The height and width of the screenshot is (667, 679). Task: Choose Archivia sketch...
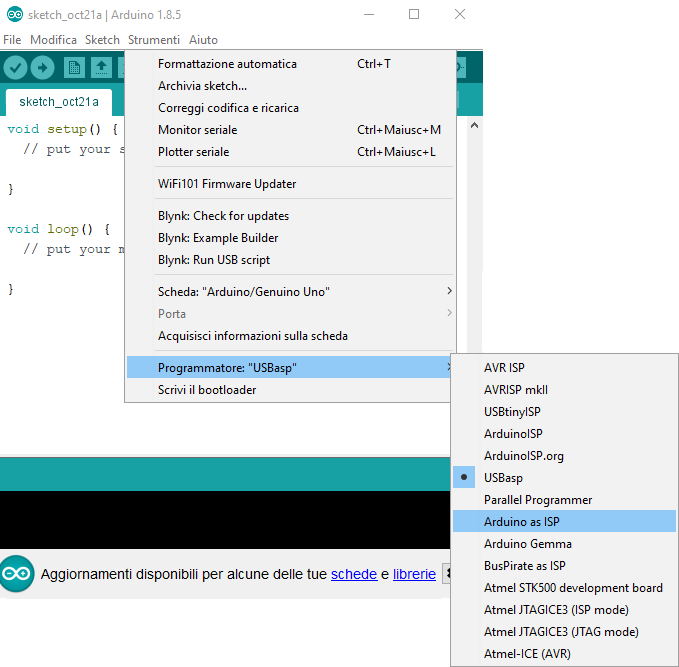[290, 86]
